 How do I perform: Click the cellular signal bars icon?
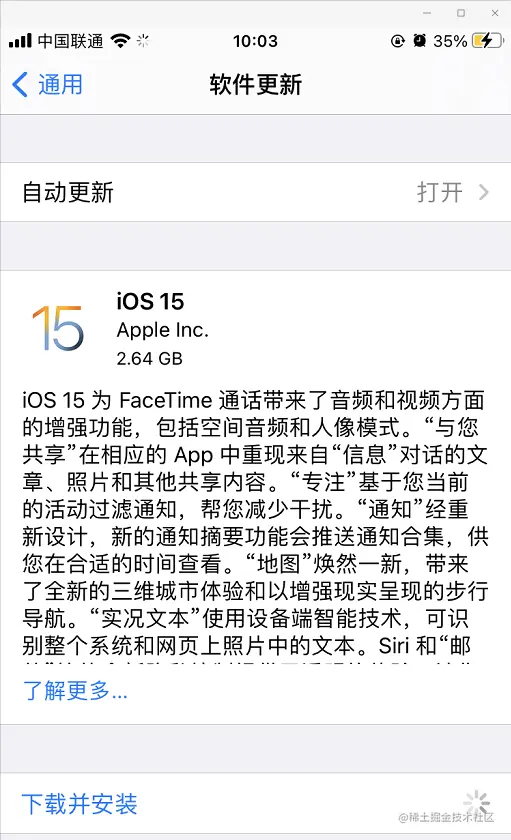click(20, 41)
